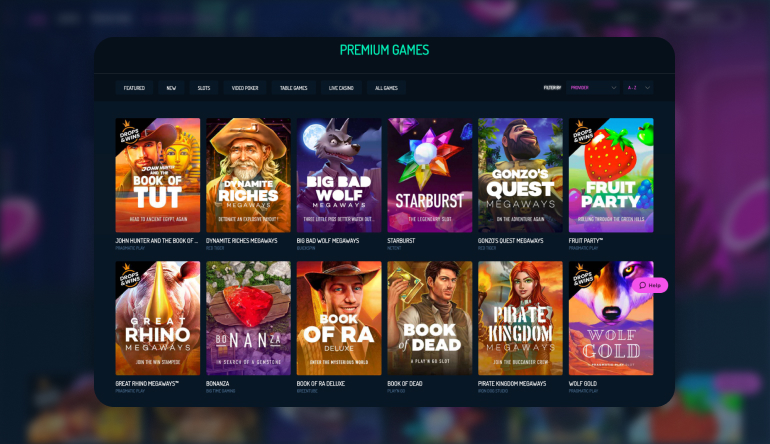Select the Live Casino tab
The width and height of the screenshot is (770, 444).
coord(341,88)
